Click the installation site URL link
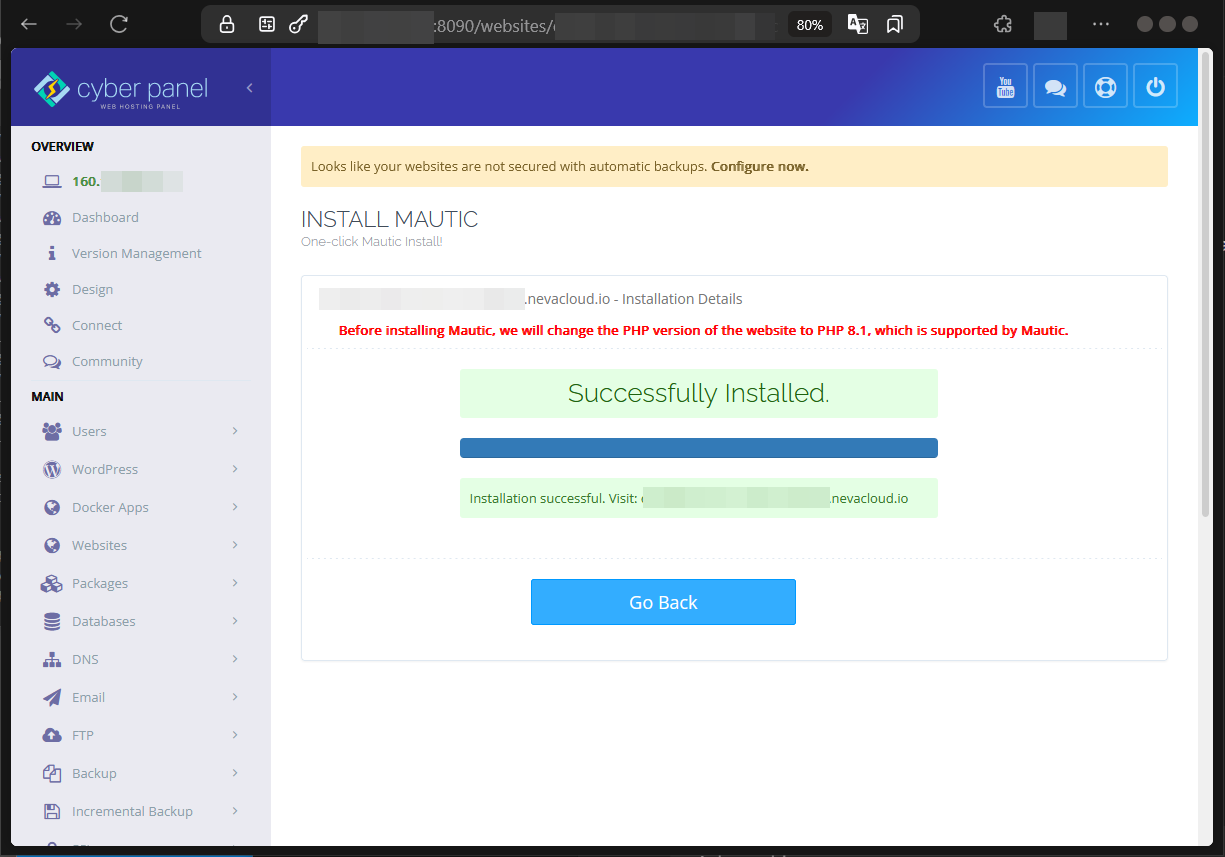Screen dimensions: 1225x857 pos(775,498)
